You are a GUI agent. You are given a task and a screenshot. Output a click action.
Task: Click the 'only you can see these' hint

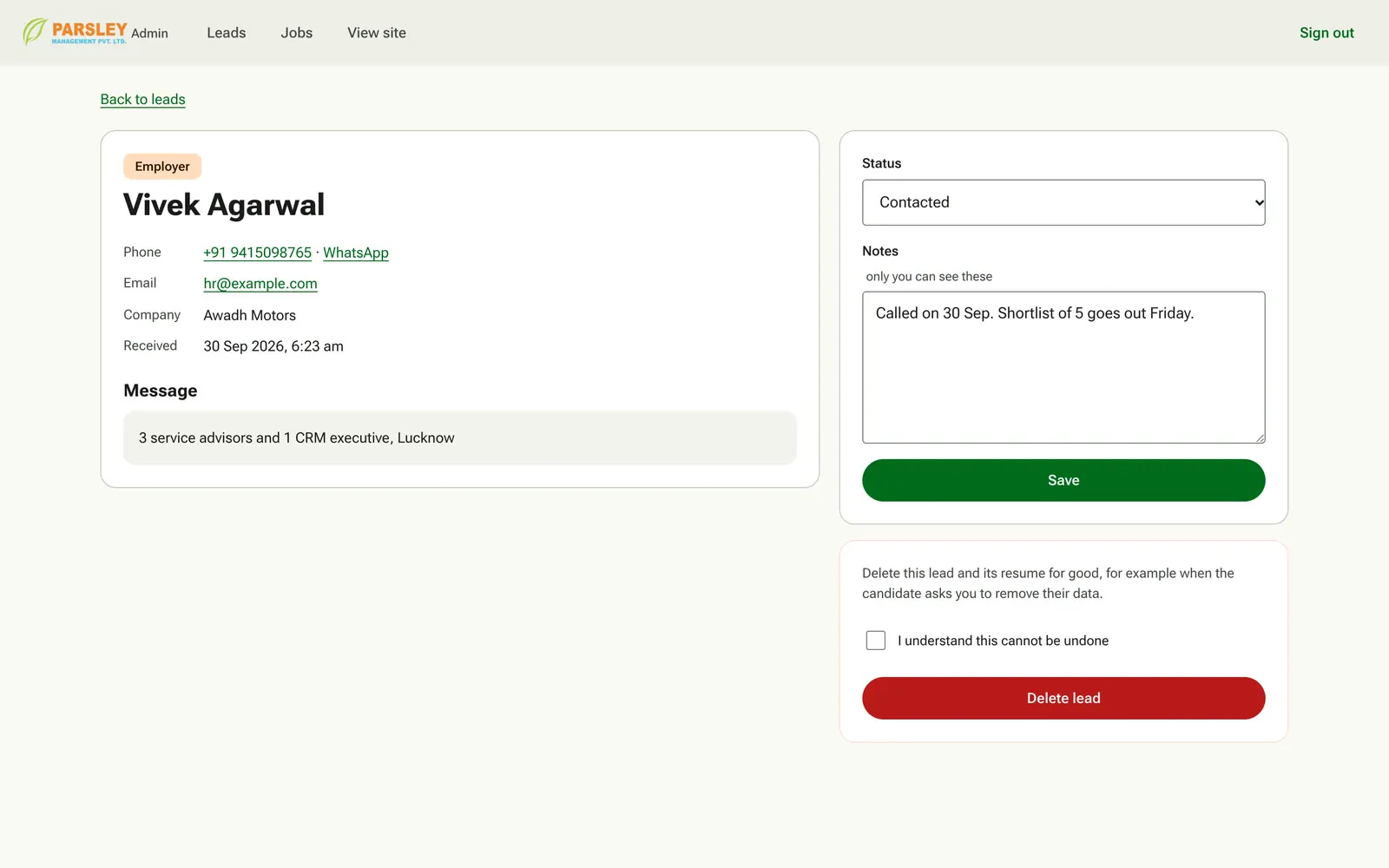[929, 276]
